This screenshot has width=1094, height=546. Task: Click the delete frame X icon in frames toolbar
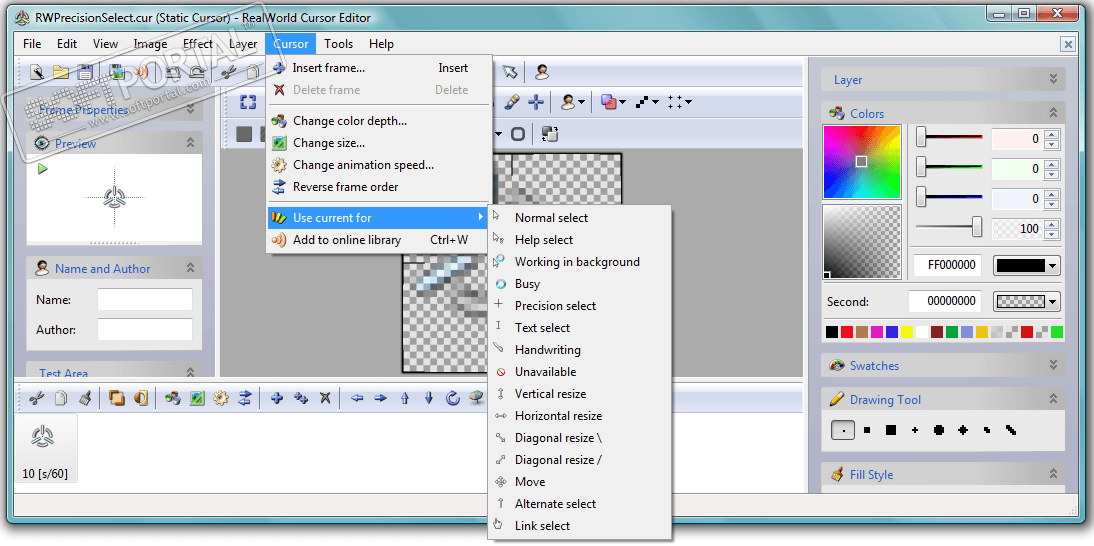click(324, 398)
